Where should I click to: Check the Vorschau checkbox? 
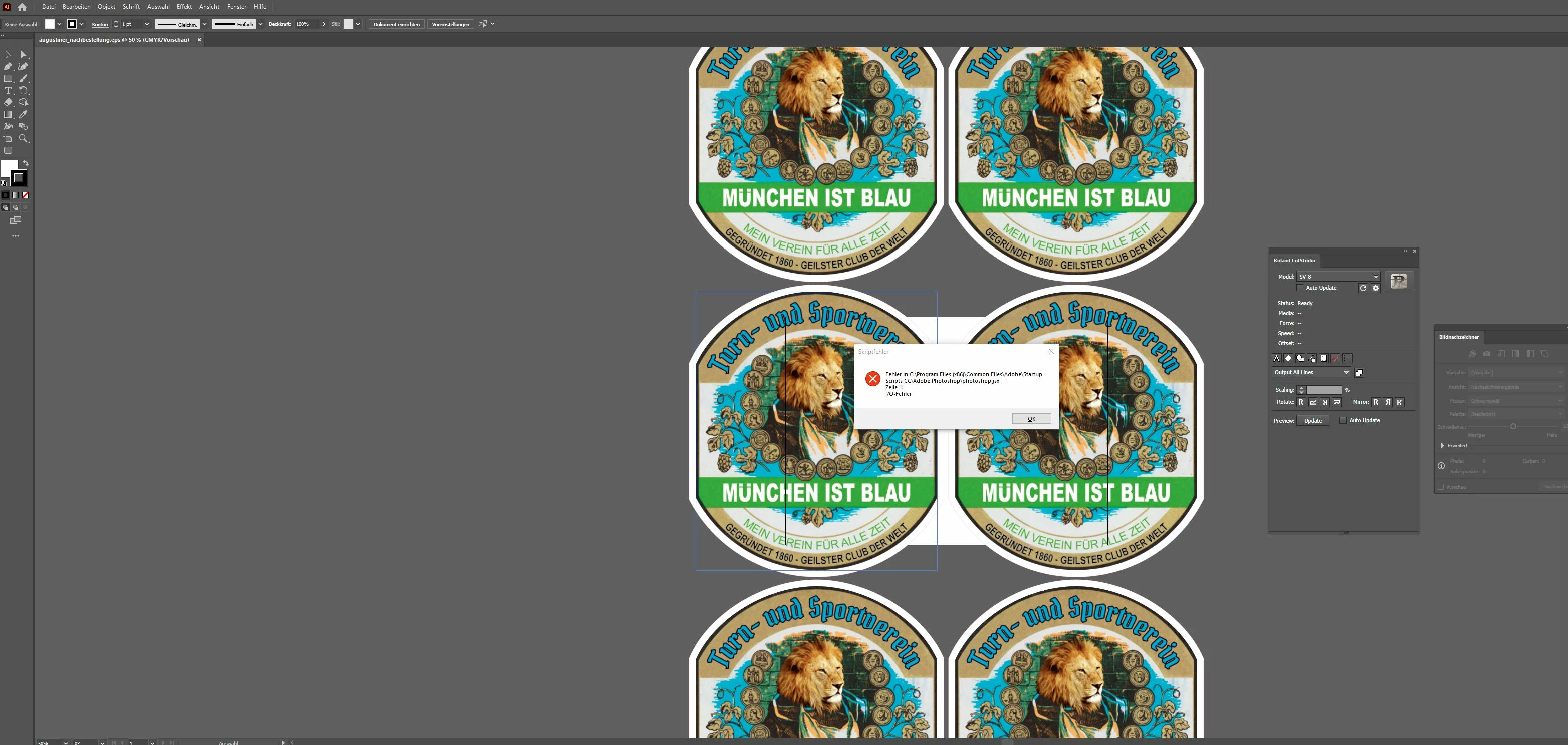click(x=1441, y=487)
